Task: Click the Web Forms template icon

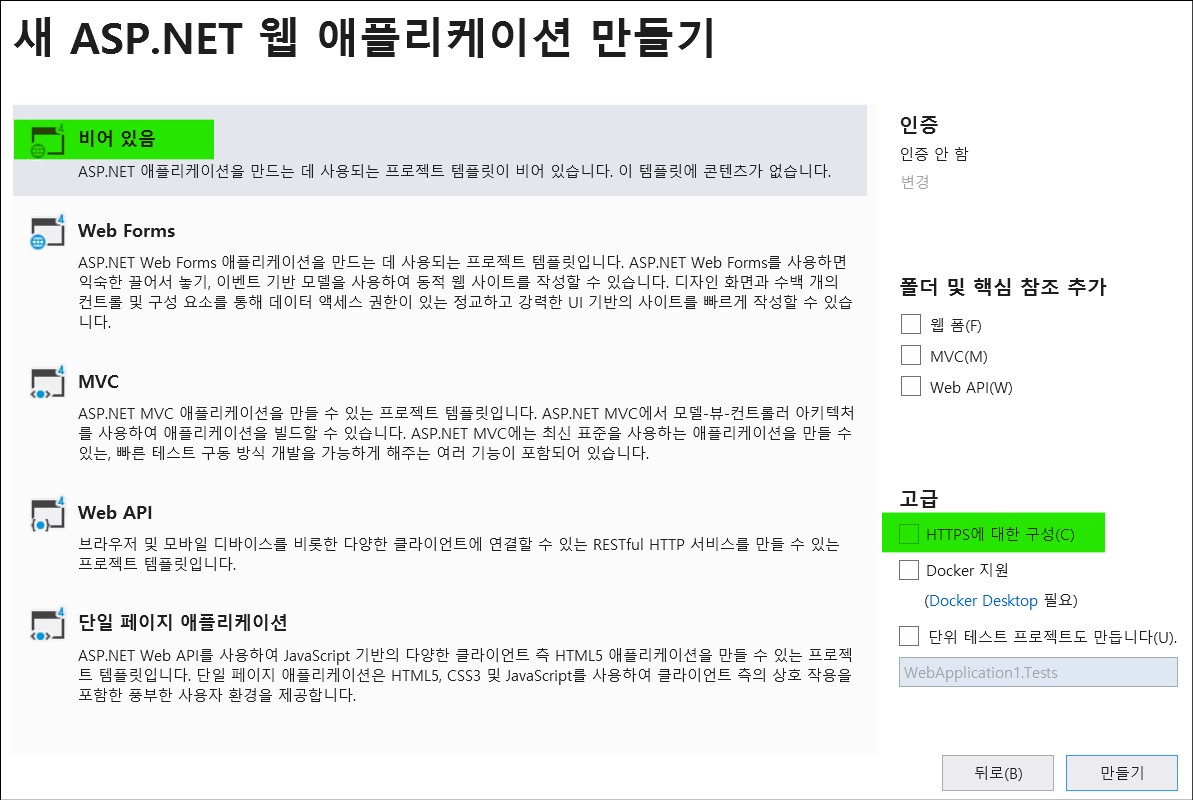Action: pyautogui.click(x=47, y=232)
